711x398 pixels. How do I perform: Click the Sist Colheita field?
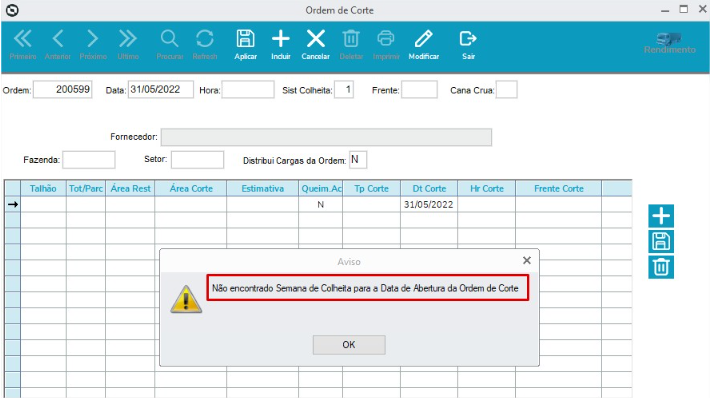pos(344,89)
